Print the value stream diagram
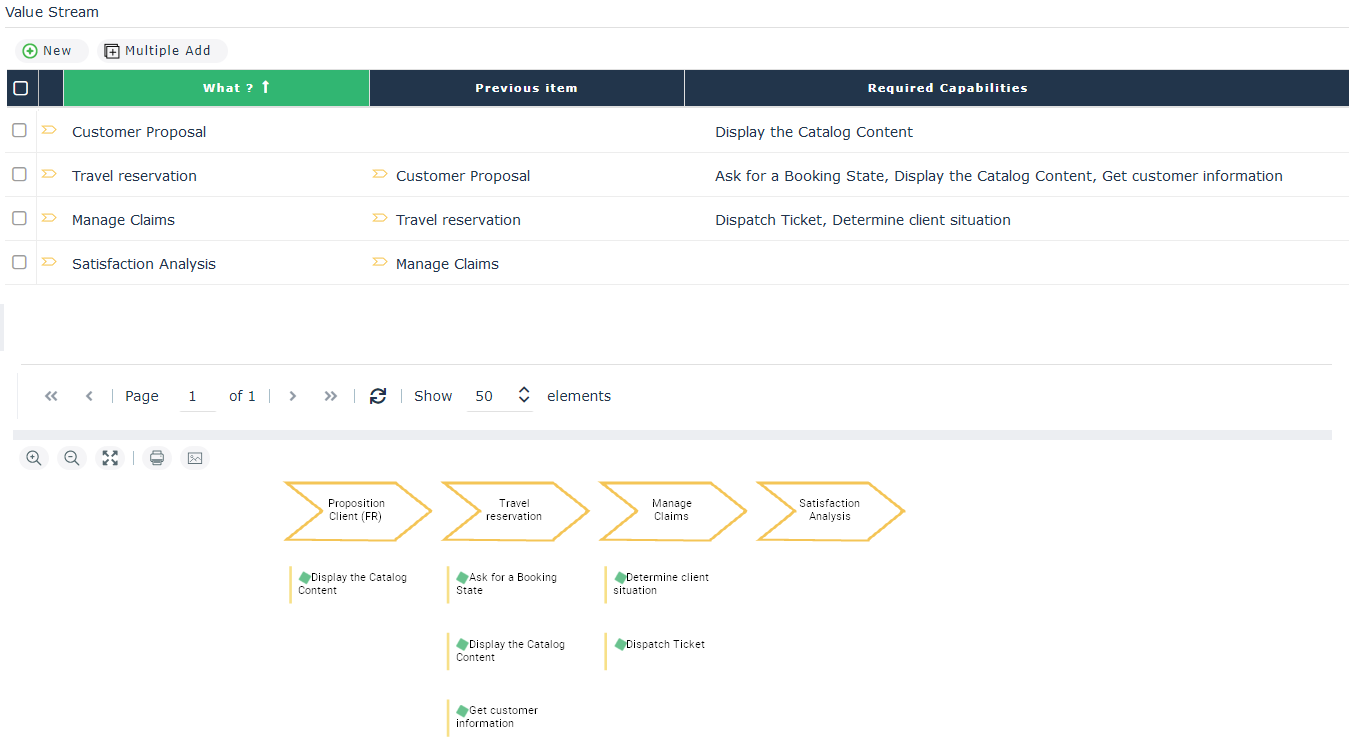 tap(157, 458)
